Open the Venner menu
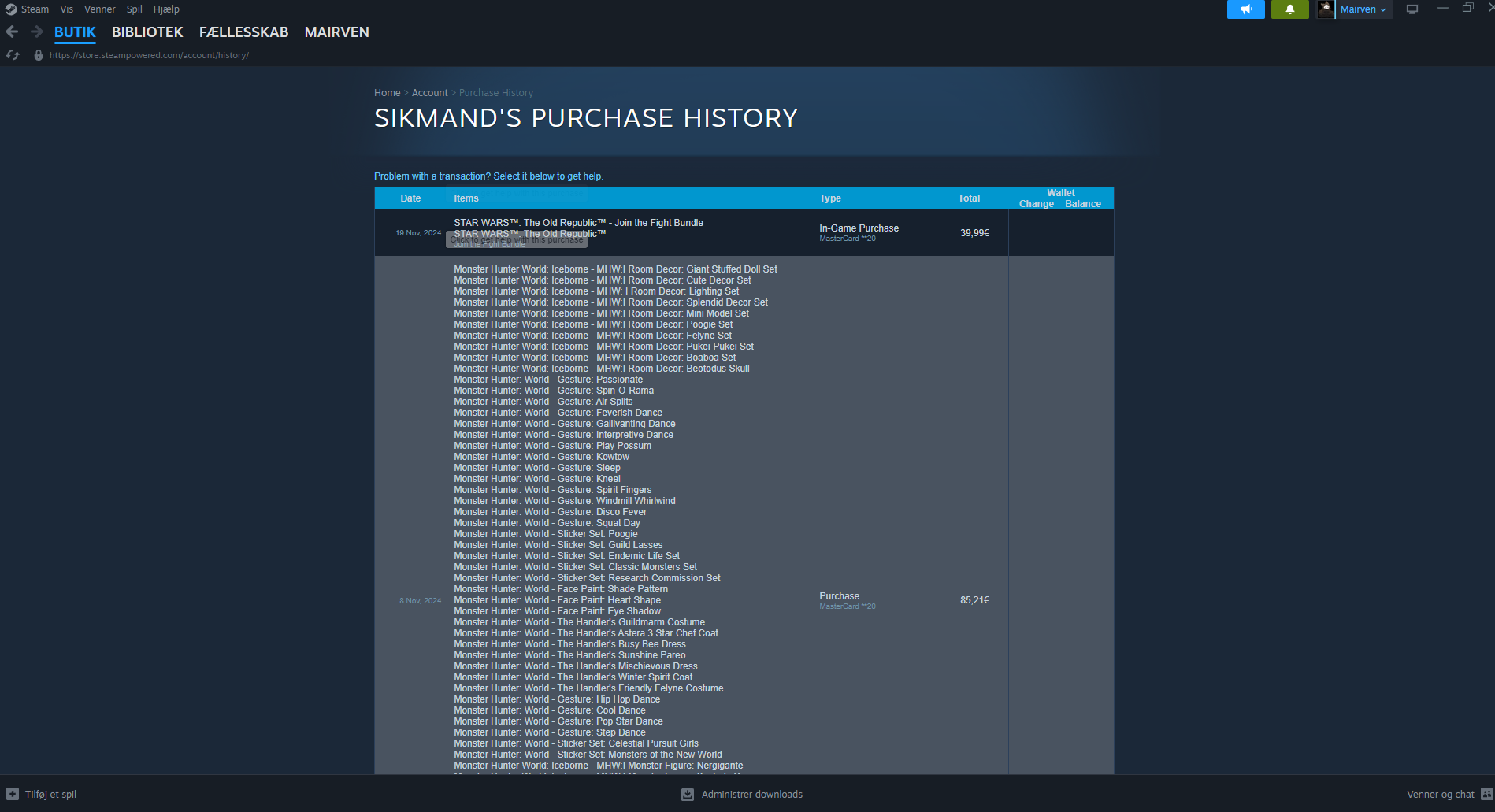1495x812 pixels. point(99,9)
